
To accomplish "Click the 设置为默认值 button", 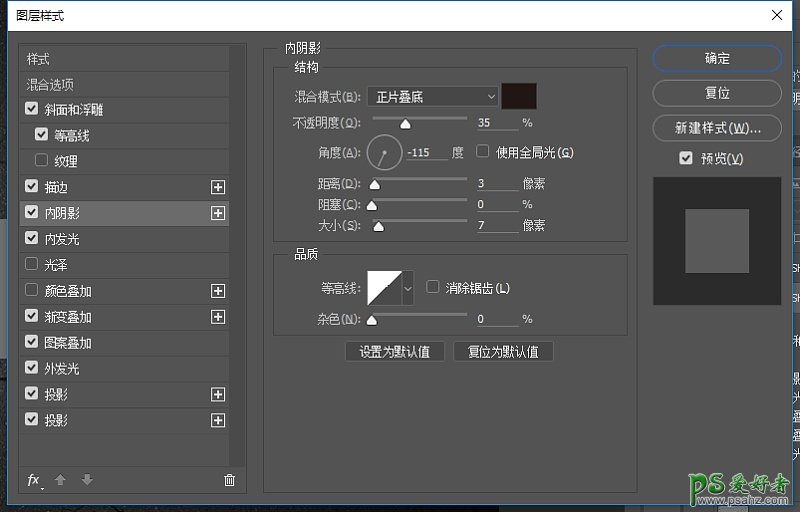I will (x=395, y=352).
